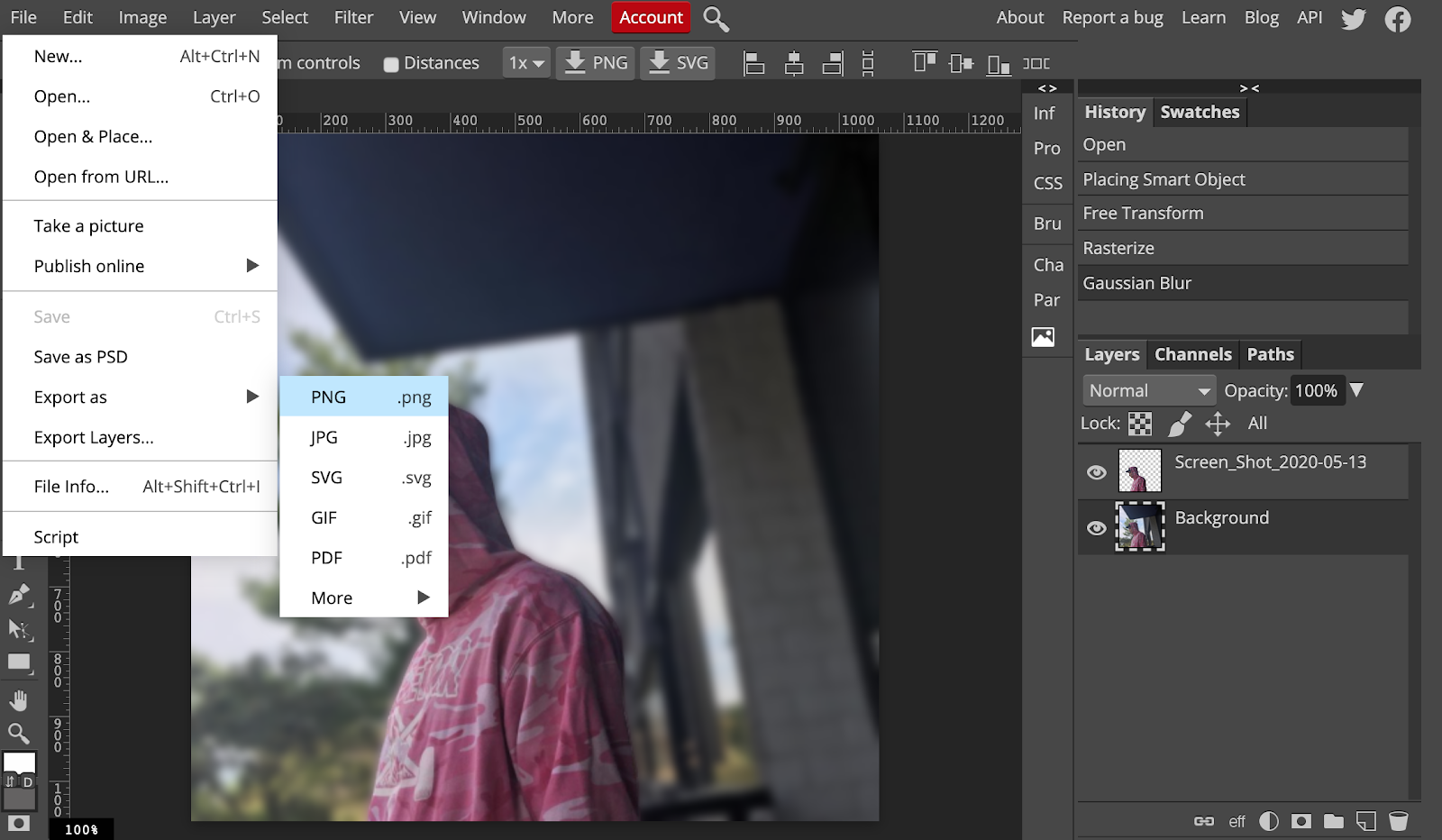
Task: Delete layer using trash icon
Action: coord(1398,821)
